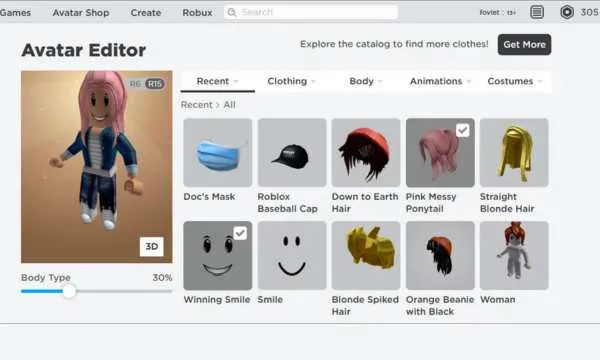Click the avatar preview image

pos(96,167)
